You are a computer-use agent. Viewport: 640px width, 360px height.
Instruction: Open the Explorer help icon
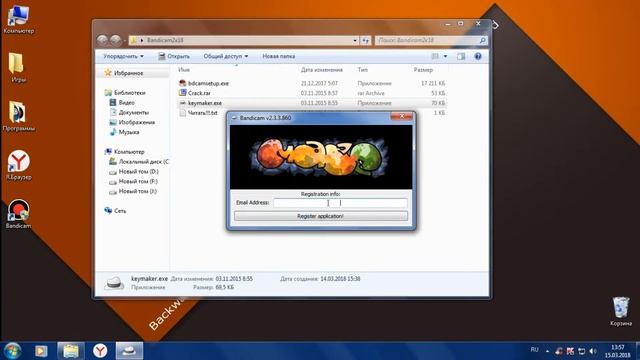tap(478, 56)
